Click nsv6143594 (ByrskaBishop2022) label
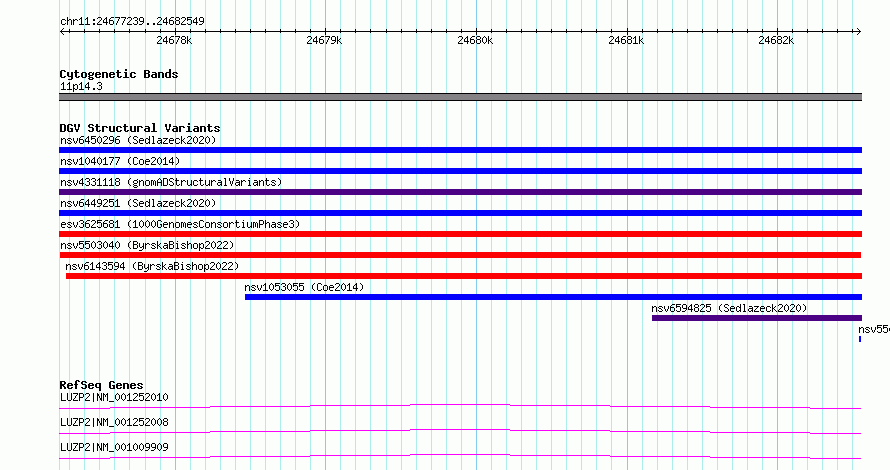890x470 pixels. [152, 266]
